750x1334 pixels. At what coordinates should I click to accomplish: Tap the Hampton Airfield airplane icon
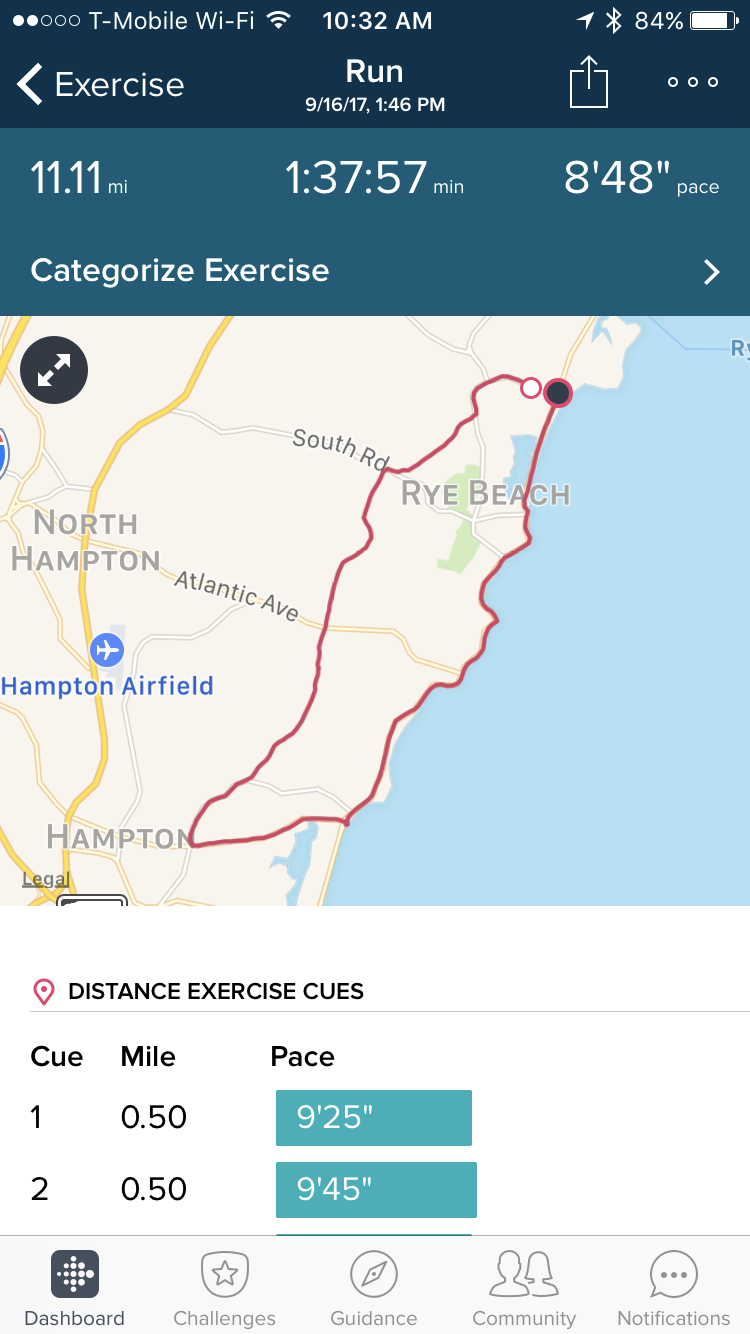pyautogui.click(x=106, y=650)
